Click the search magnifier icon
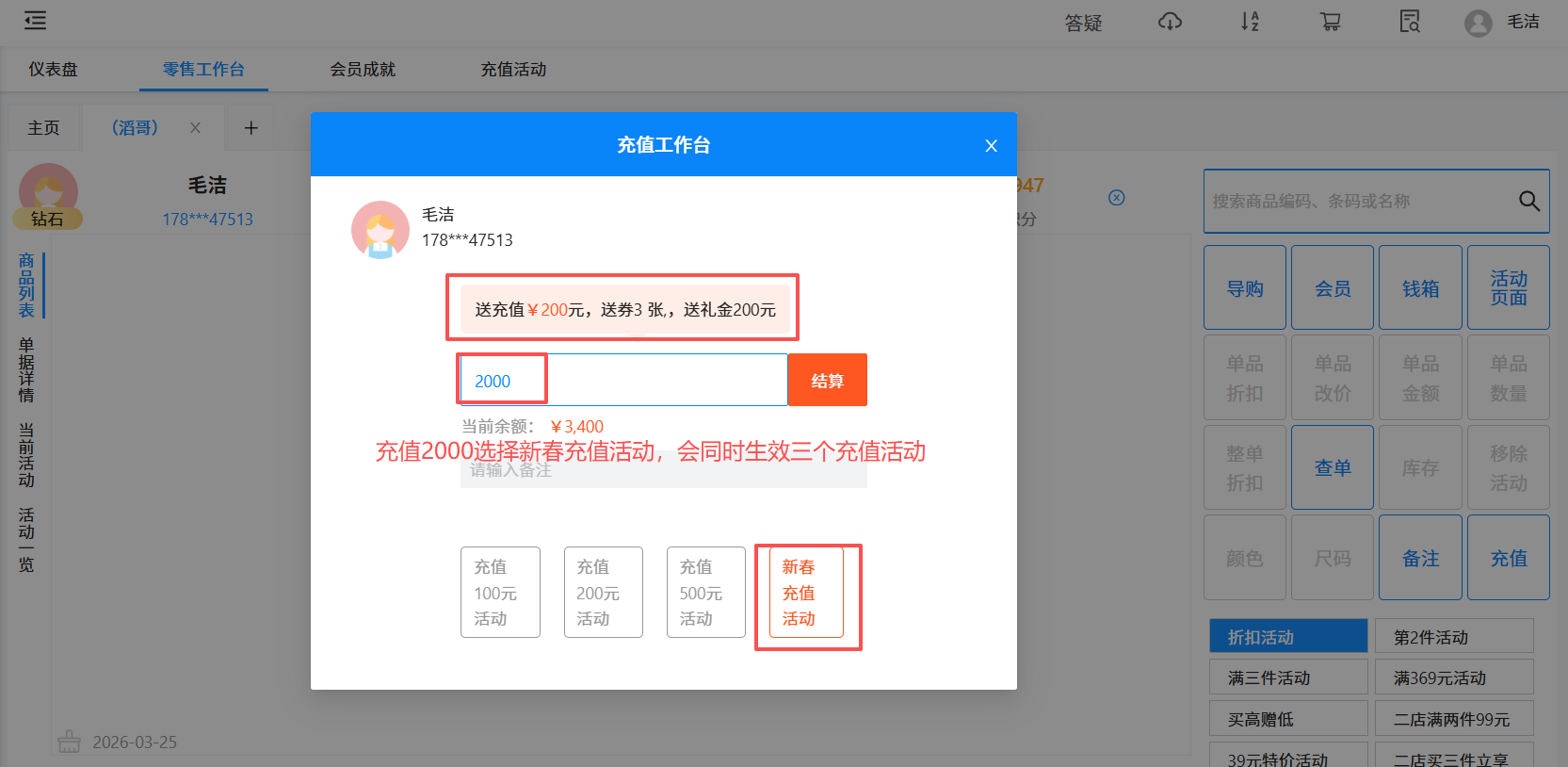1568x767 pixels. [1529, 201]
